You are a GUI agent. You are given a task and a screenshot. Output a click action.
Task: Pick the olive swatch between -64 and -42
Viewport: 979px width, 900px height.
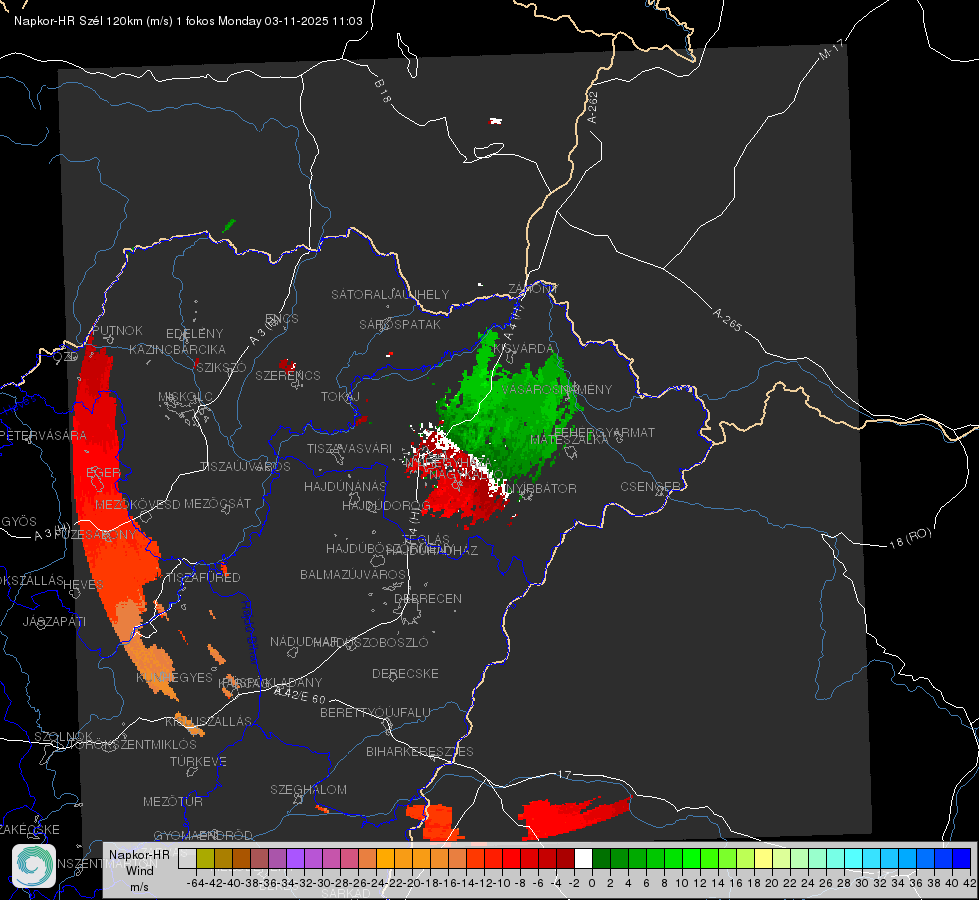[205, 859]
